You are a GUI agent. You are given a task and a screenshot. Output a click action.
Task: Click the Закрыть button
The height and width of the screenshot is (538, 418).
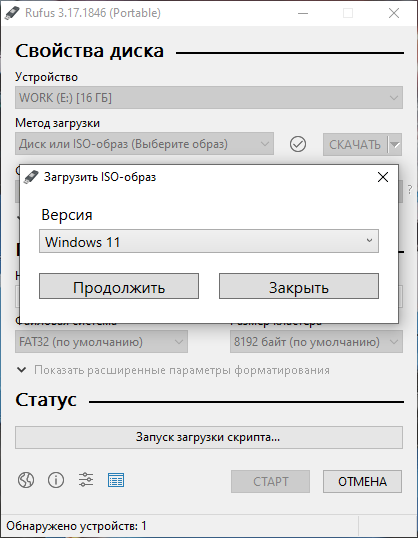[299, 286]
